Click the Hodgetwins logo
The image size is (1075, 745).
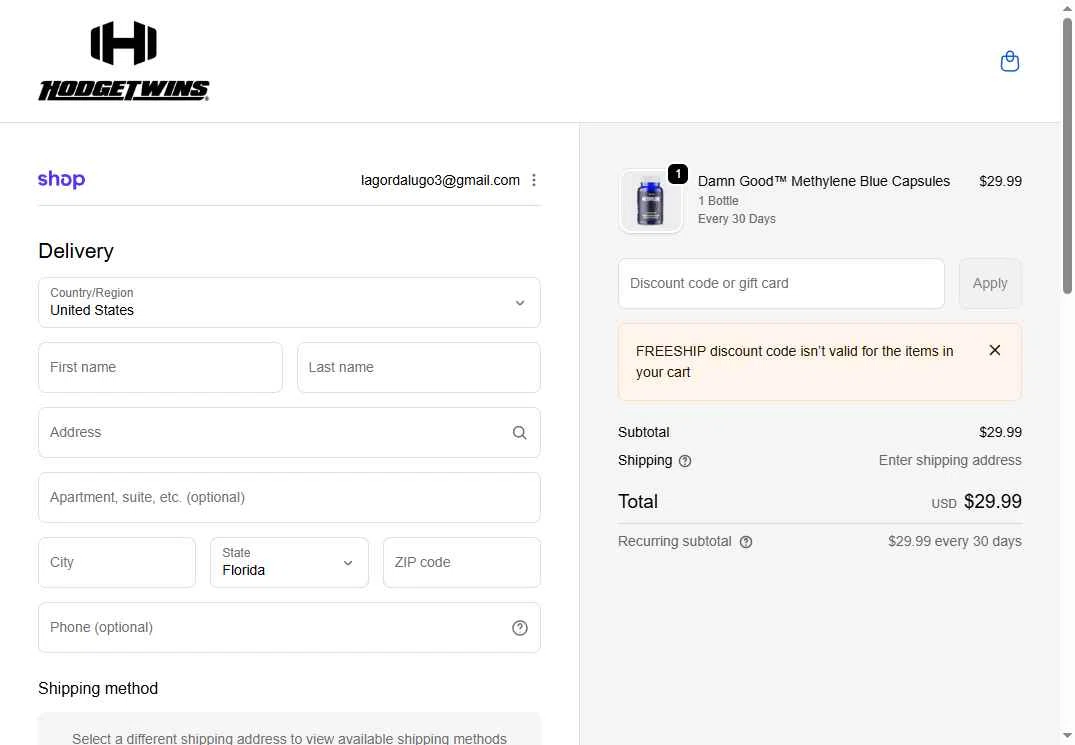pyautogui.click(x=123, y=61)
